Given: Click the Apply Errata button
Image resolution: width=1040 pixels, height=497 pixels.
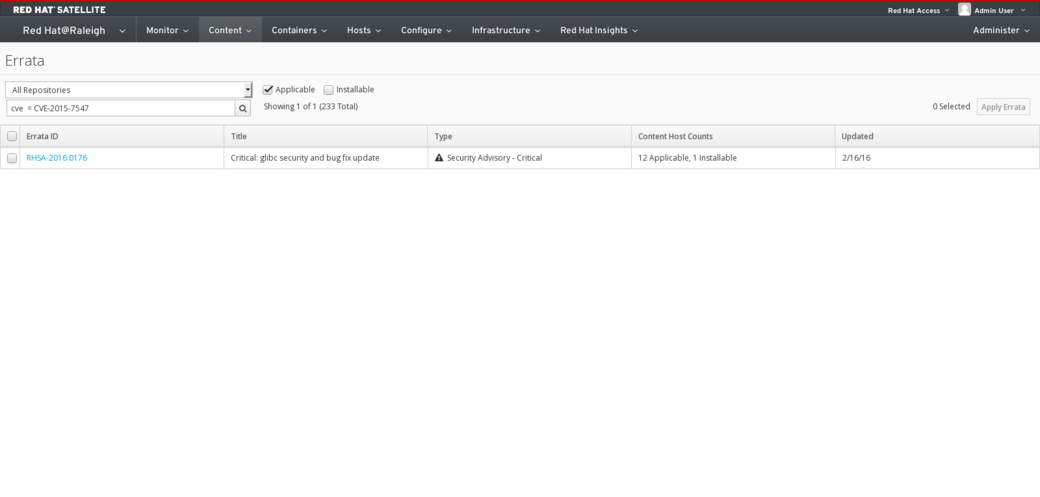Looking at the screenshot, I should (x=1003, y=107).
